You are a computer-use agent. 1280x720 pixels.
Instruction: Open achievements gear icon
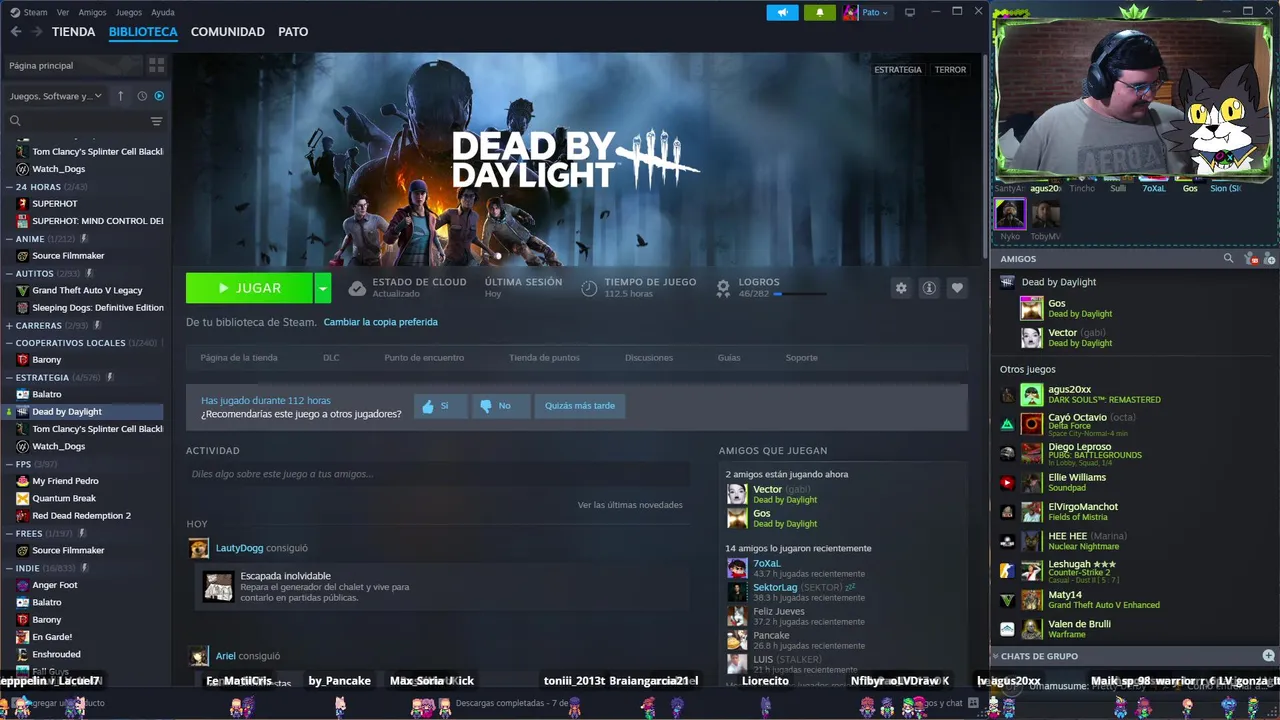click(723, 288)
